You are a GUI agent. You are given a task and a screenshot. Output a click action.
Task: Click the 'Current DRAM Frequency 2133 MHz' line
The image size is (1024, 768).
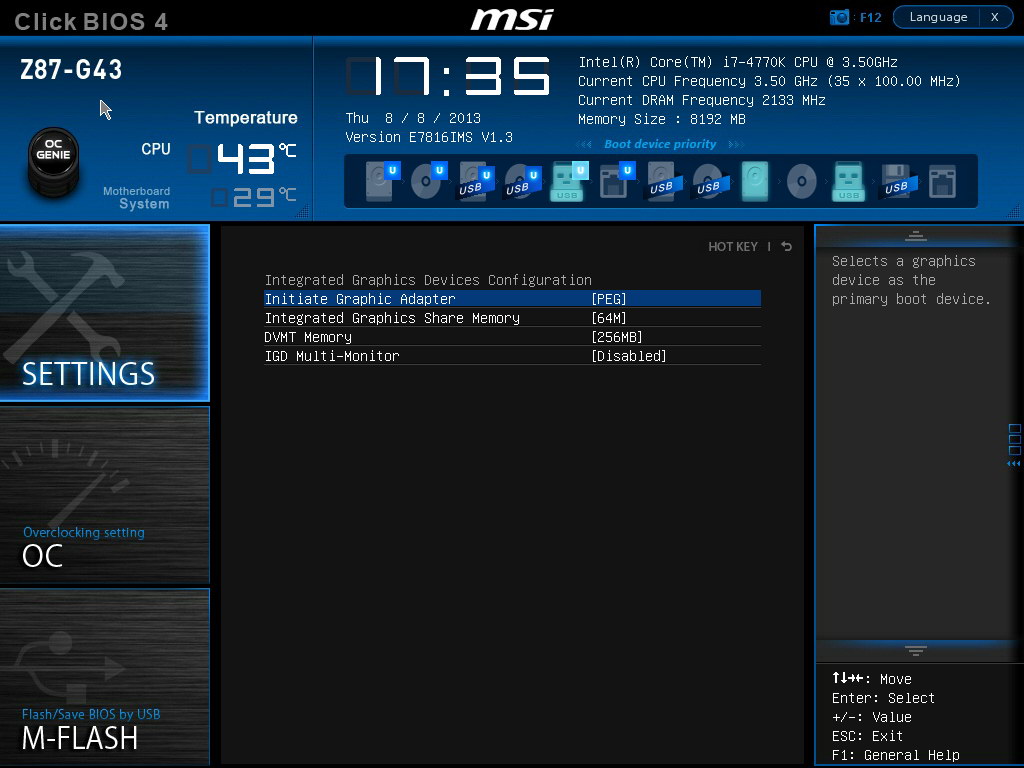point(701,100)
